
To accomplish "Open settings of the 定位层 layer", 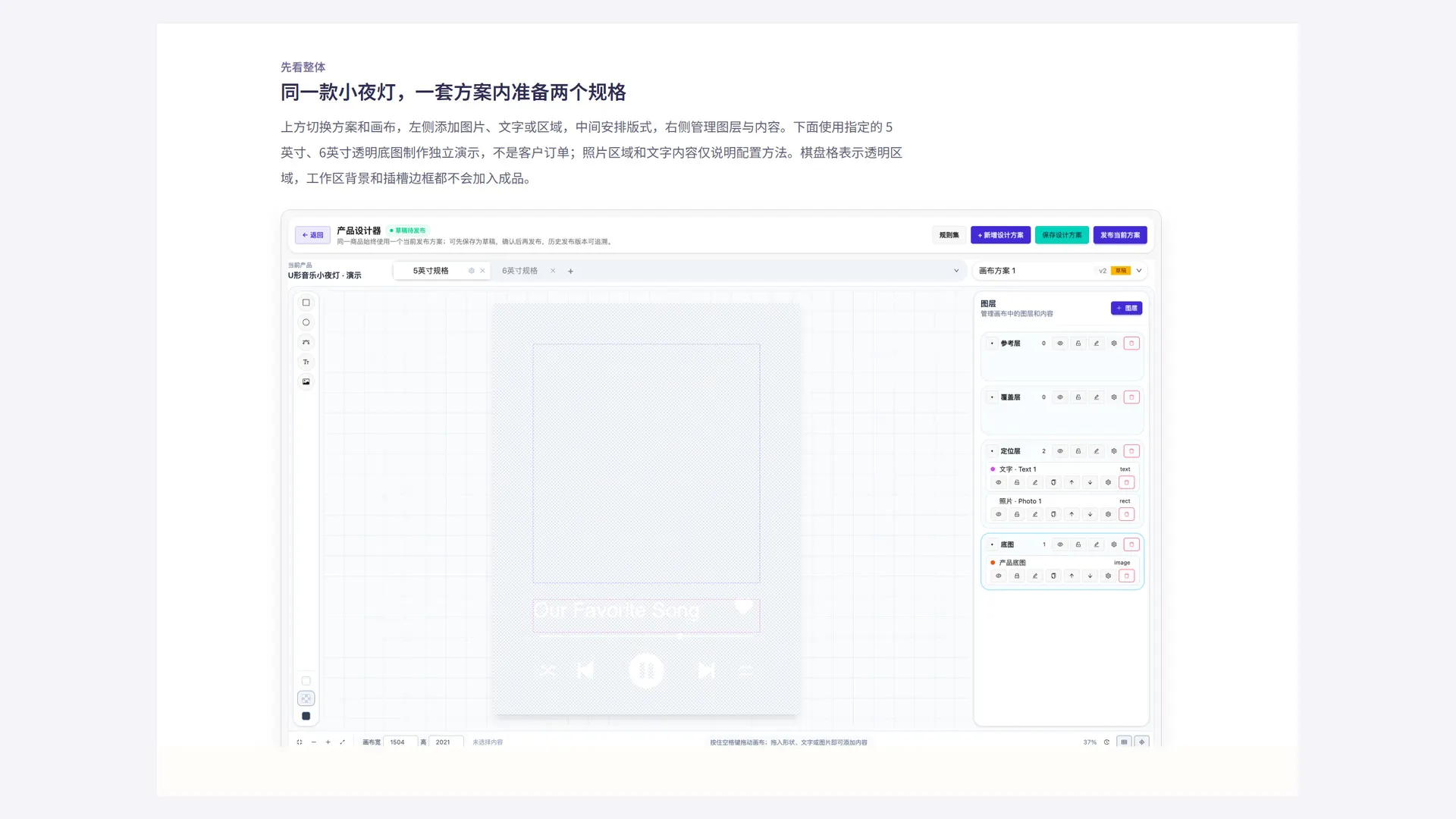I will [x=1114, y=451].
